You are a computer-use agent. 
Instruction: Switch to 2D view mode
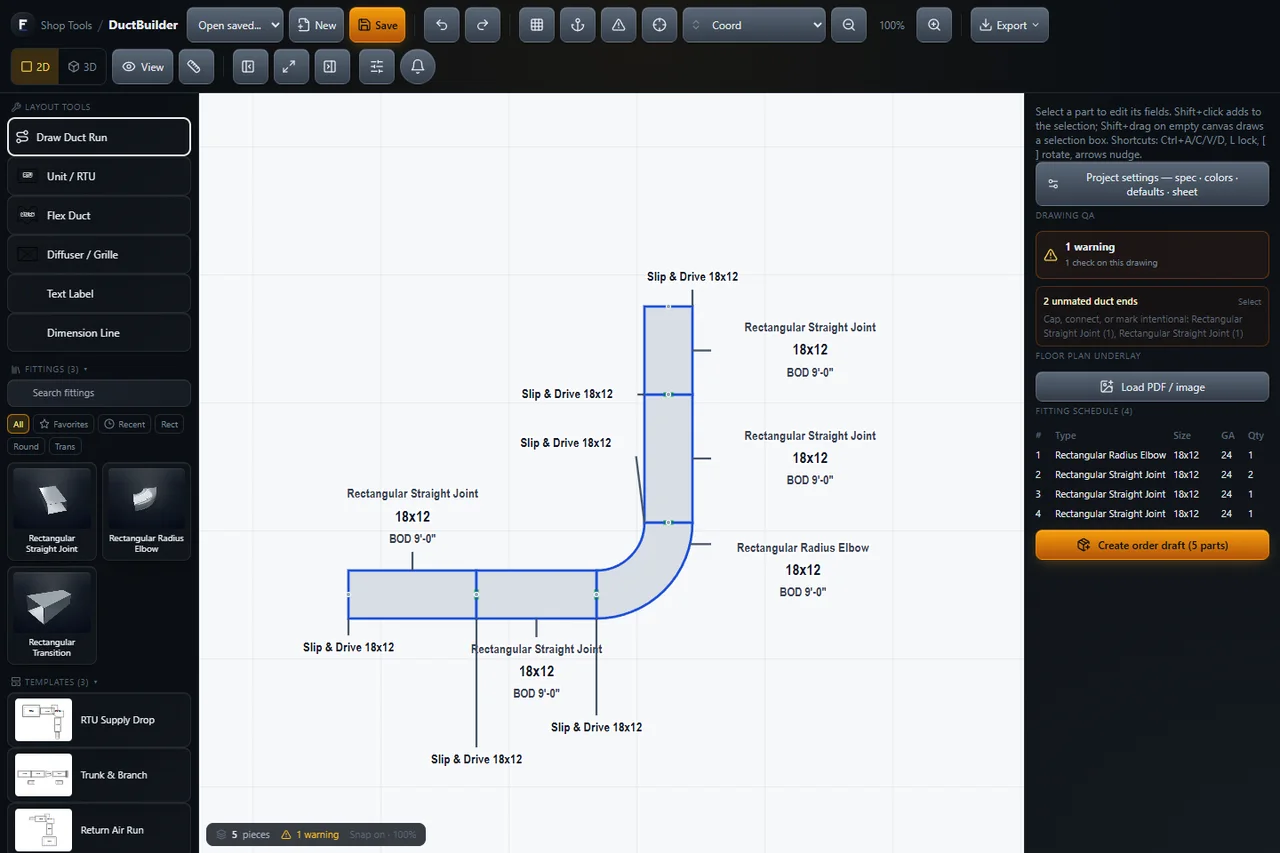(36, 67)
